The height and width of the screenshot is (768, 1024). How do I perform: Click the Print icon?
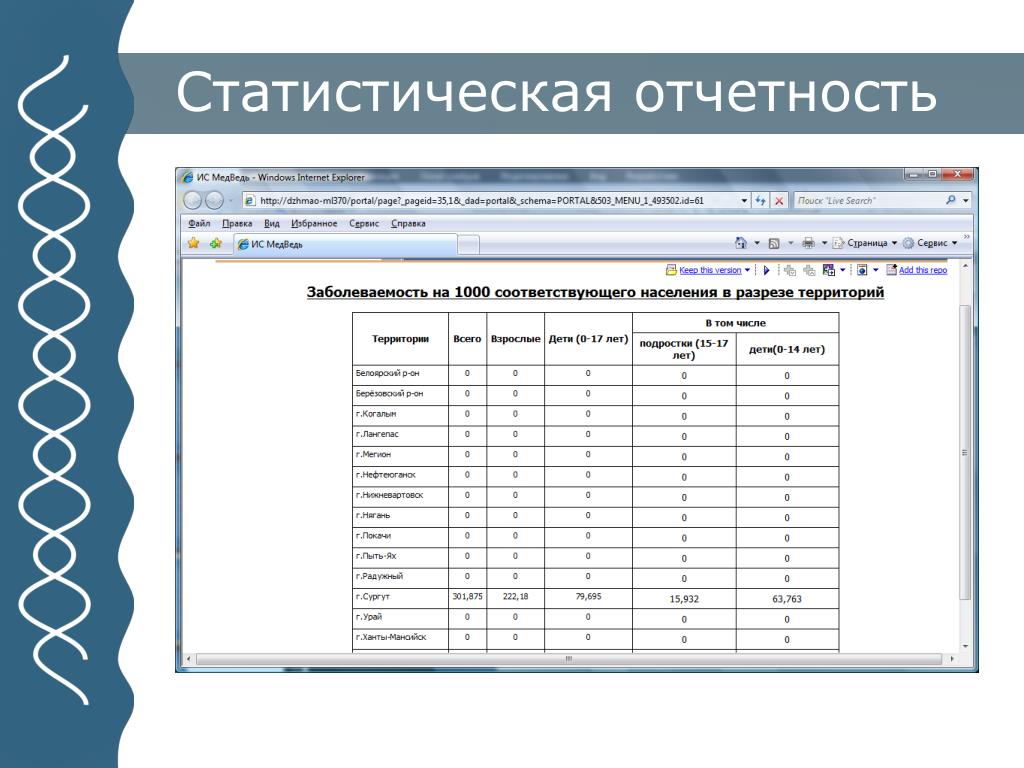click(x=808, y=243)
